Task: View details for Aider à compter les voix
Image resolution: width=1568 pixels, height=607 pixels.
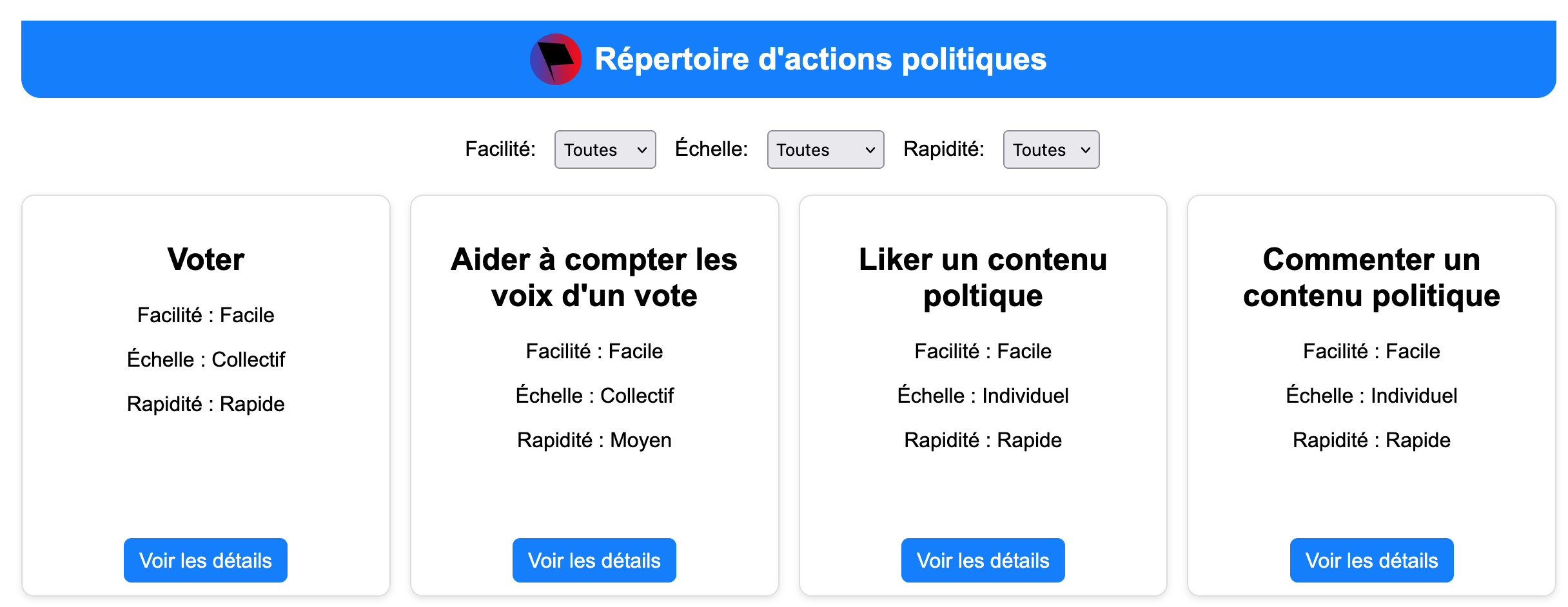Action: point(594,560)
